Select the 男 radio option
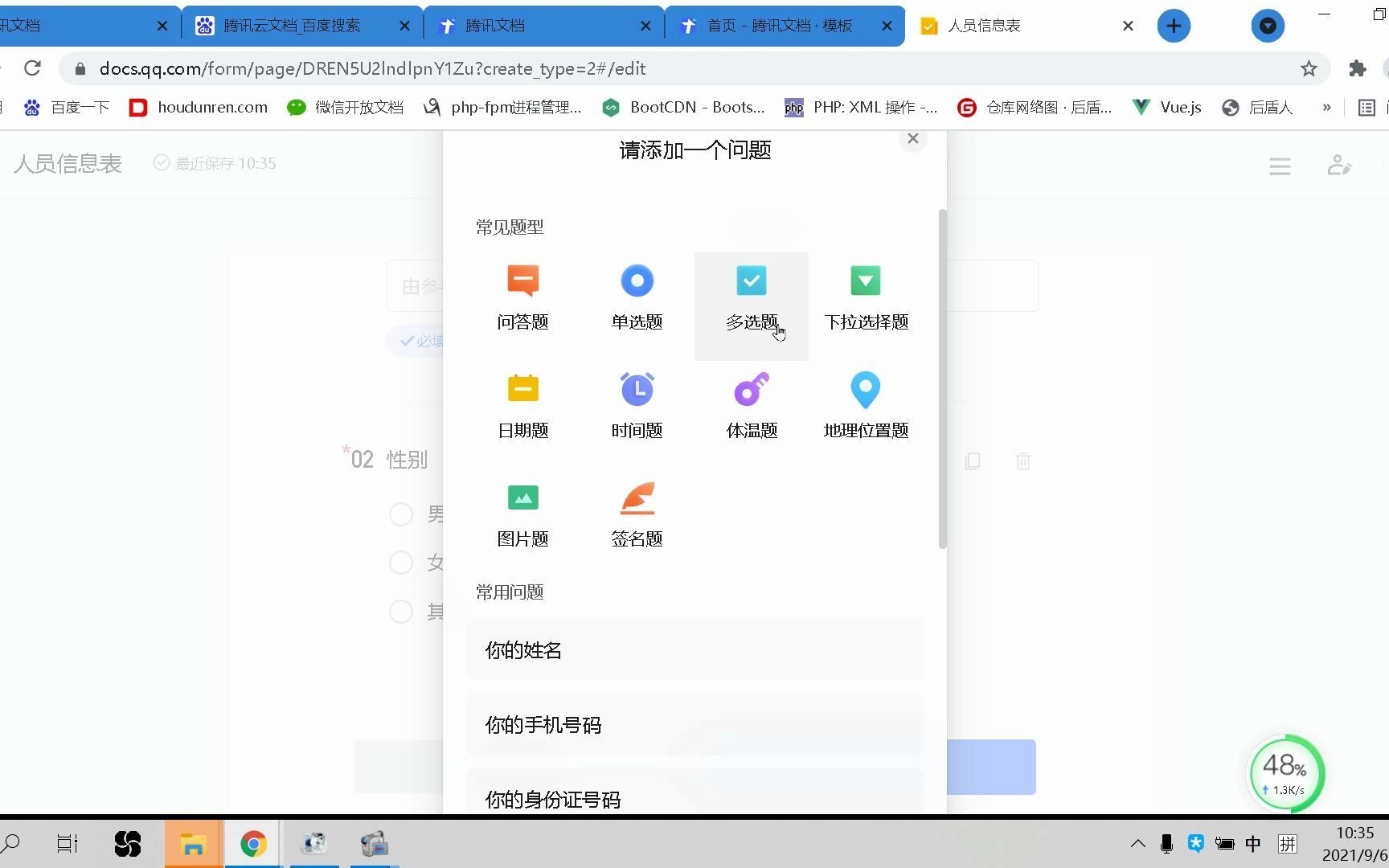Screen dimensions: 1389x868 [x=400, y=514]
